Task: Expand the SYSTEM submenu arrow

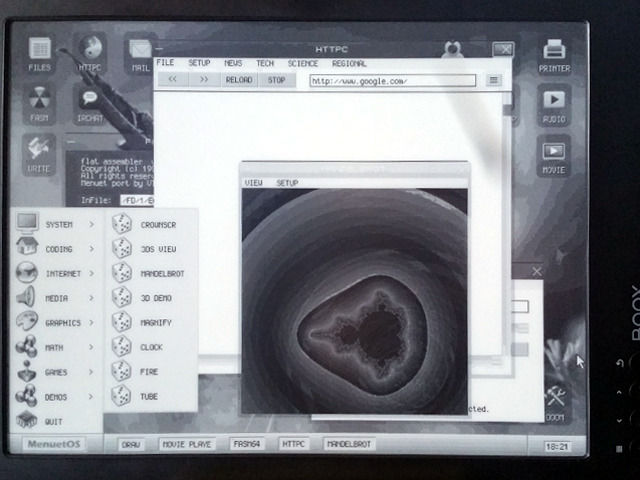Action: (x=91, y=224)
